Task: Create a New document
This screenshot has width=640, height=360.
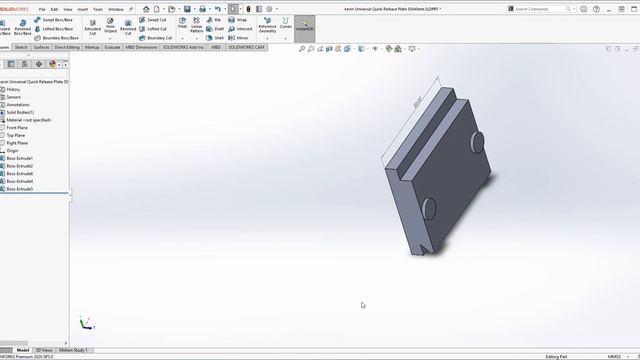Action: 157,9
